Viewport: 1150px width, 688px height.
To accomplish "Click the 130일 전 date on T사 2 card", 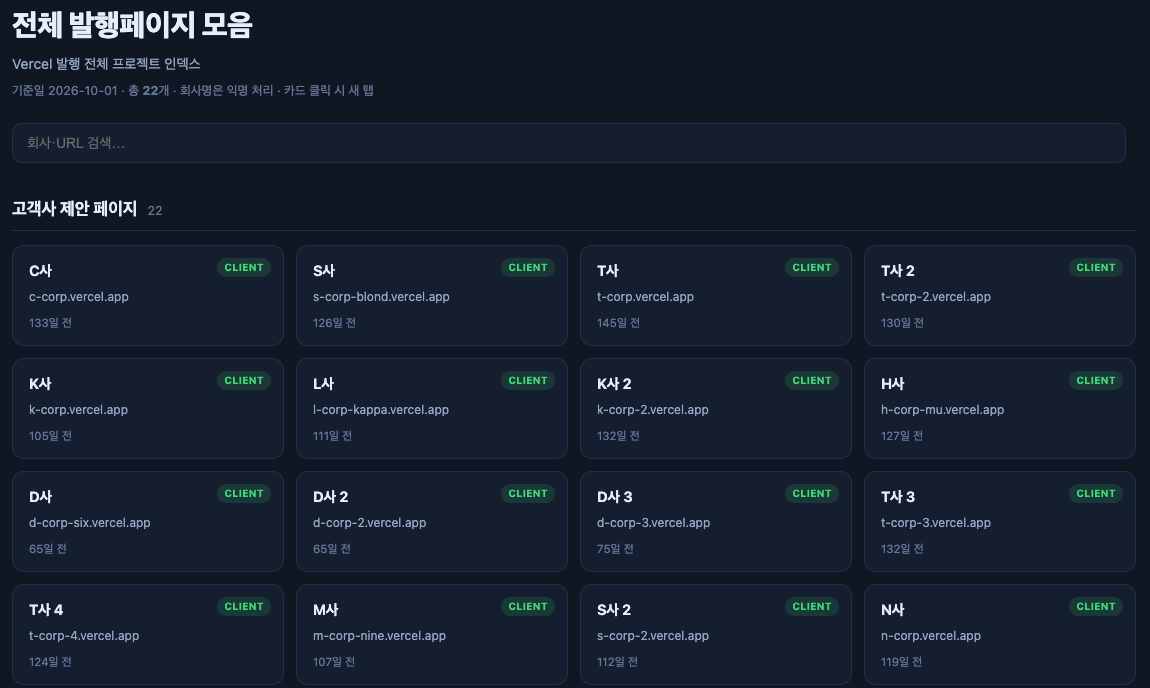I will [x=902, y=323].
